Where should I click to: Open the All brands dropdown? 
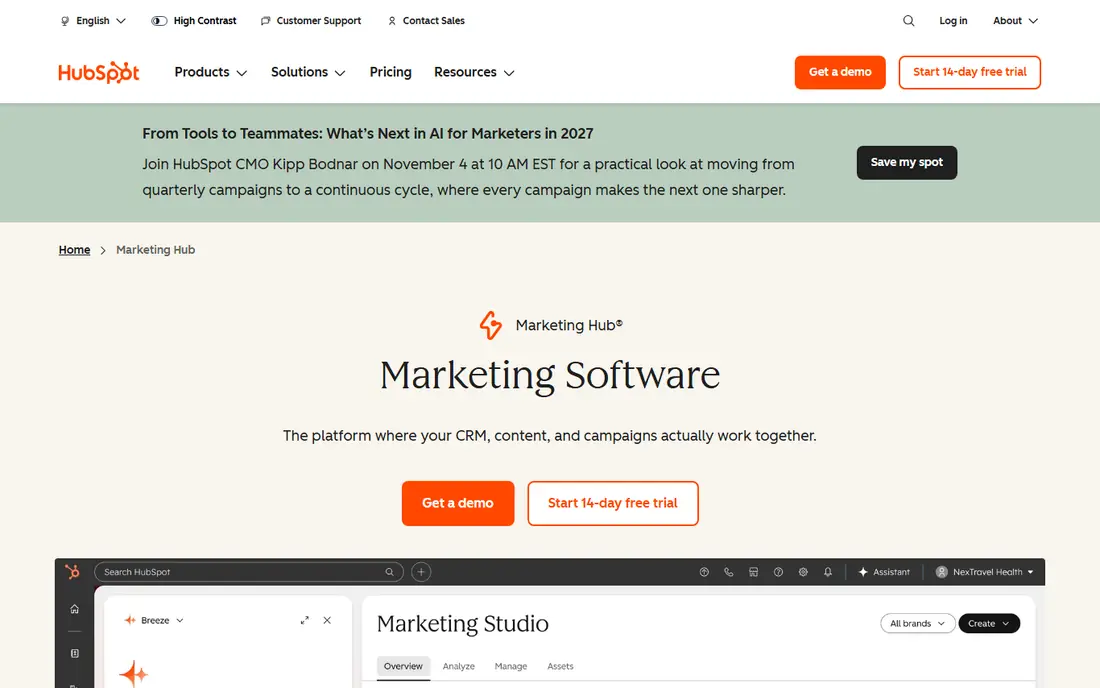click(x=918, y=623)
